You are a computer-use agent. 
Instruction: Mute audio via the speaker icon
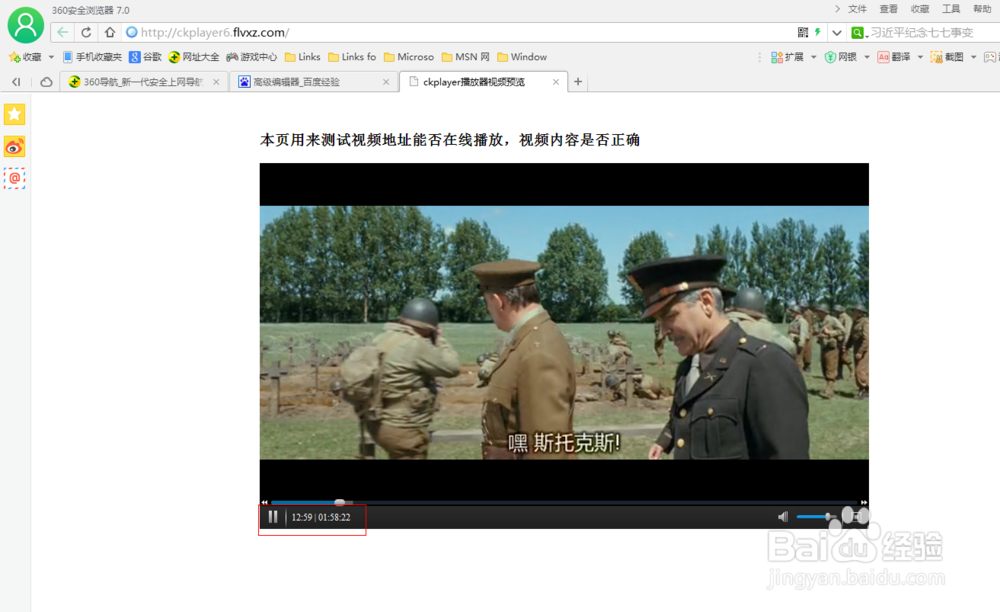(x=783, y=517)
